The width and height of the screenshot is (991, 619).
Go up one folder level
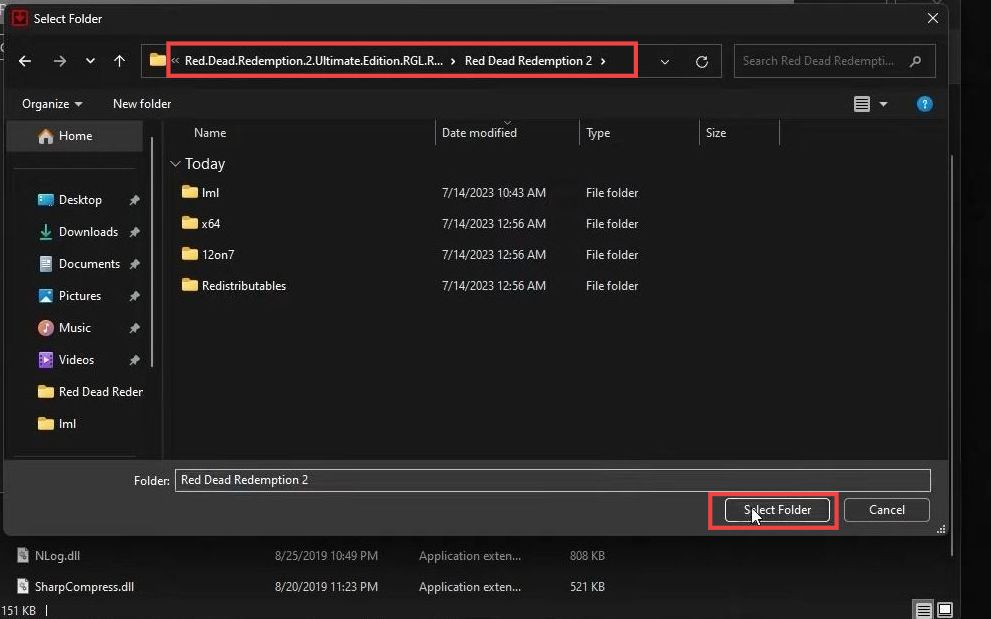tap(119, 61)
